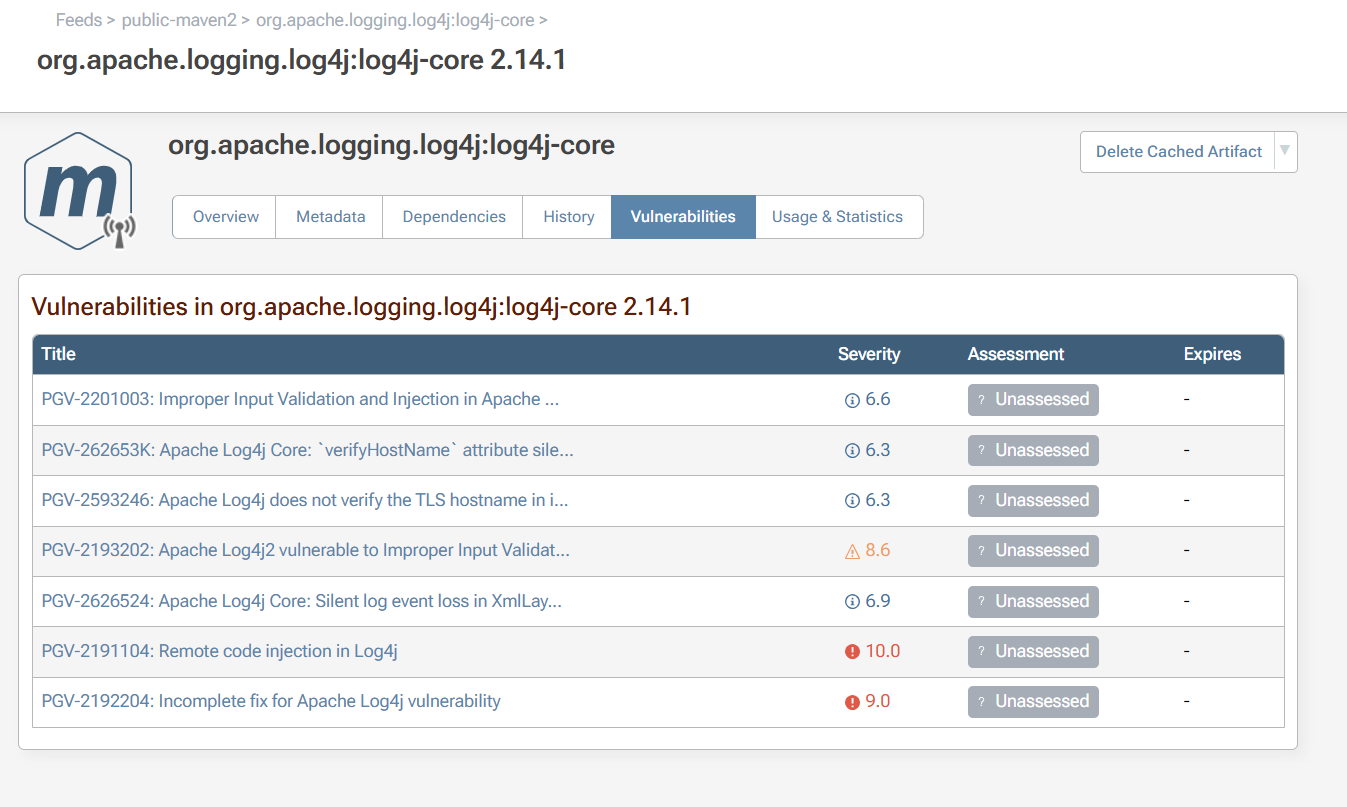Click the Unassessed badge for PGV-2201003
Viewport: 1347px width, 807px height.
(1033, 400)
